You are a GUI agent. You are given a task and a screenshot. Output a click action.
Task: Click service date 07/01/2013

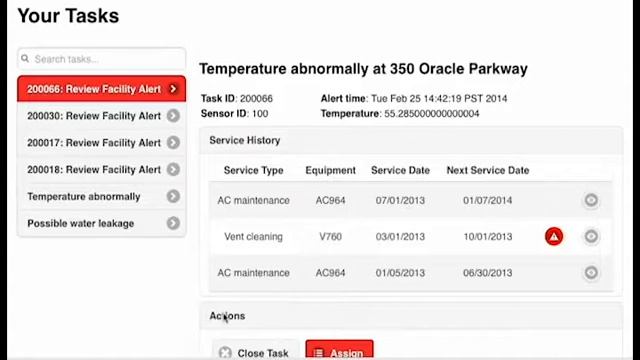pyautogui.click(x=400, y=200)
